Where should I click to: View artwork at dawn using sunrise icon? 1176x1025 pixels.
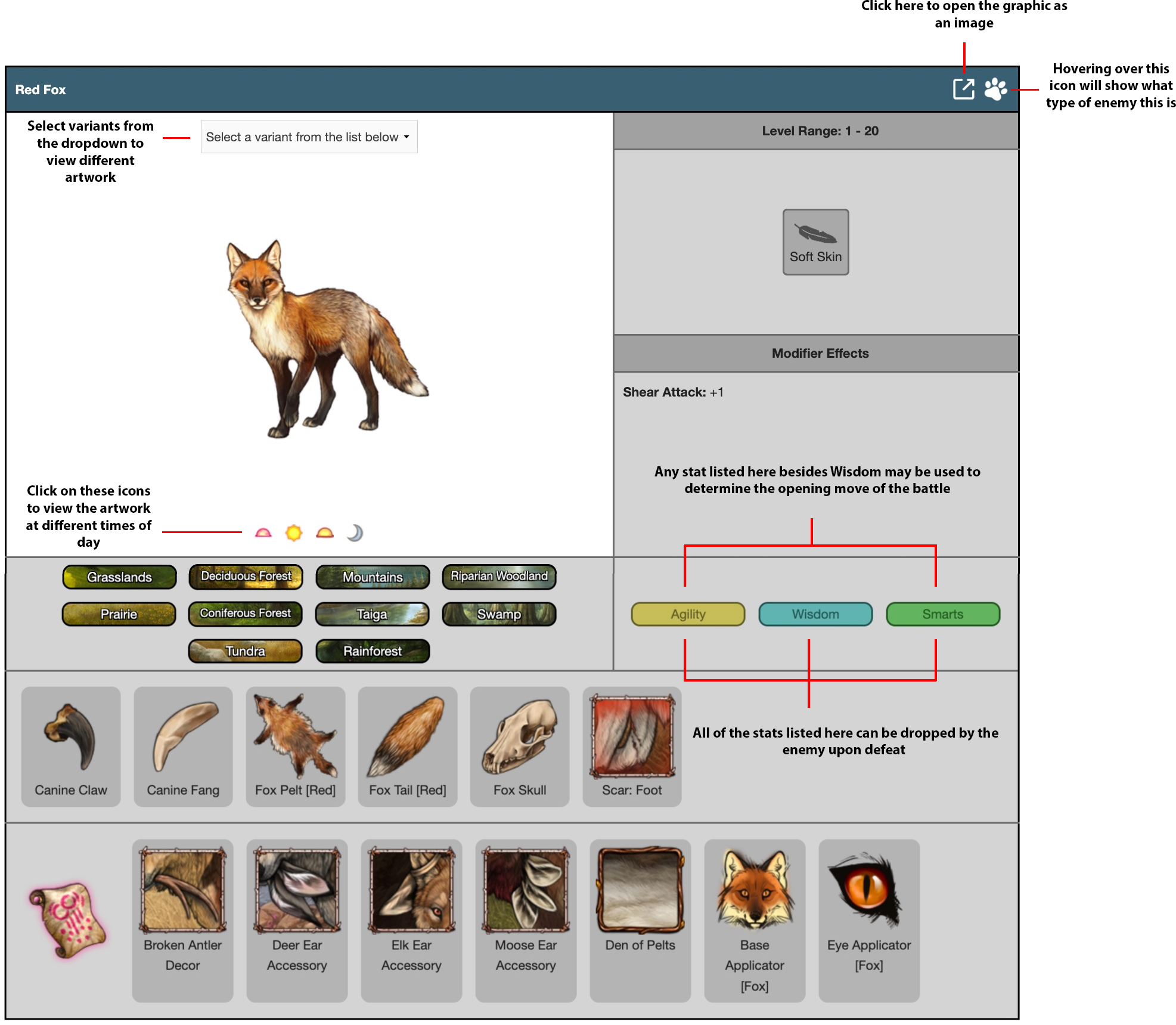click(x=263, y=532)
